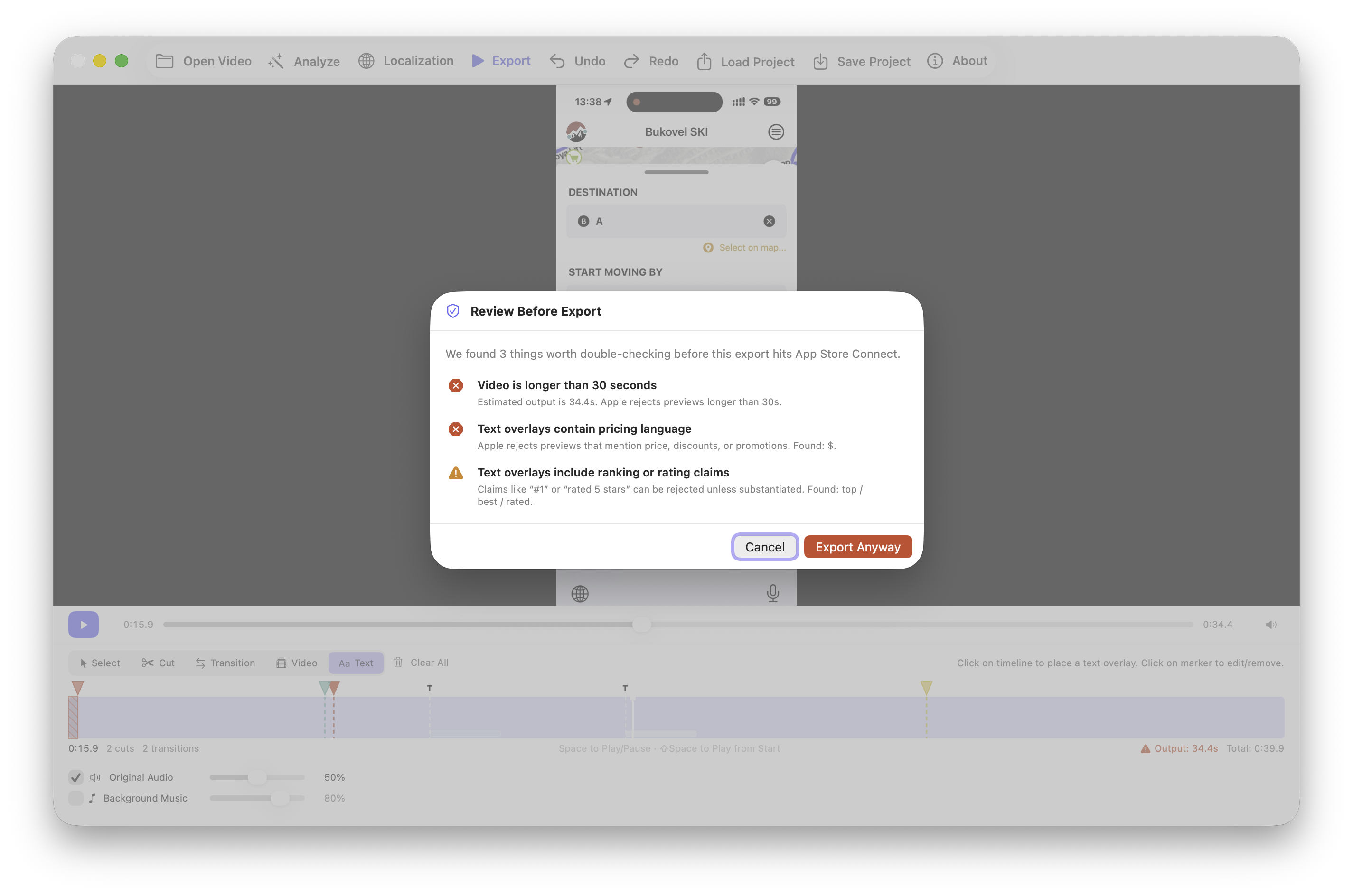Run Analyze from the toolbar
The width and height of the screenshot is (1353, 896).
[x=304, y=61]
